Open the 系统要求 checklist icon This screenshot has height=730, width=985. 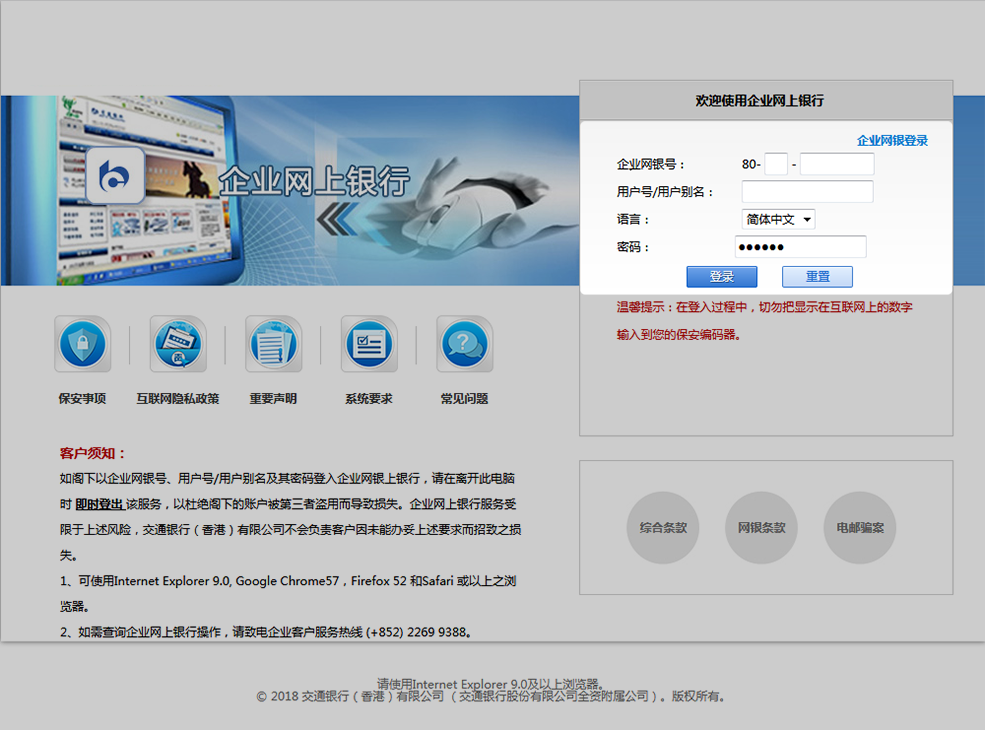pos(369,345)
